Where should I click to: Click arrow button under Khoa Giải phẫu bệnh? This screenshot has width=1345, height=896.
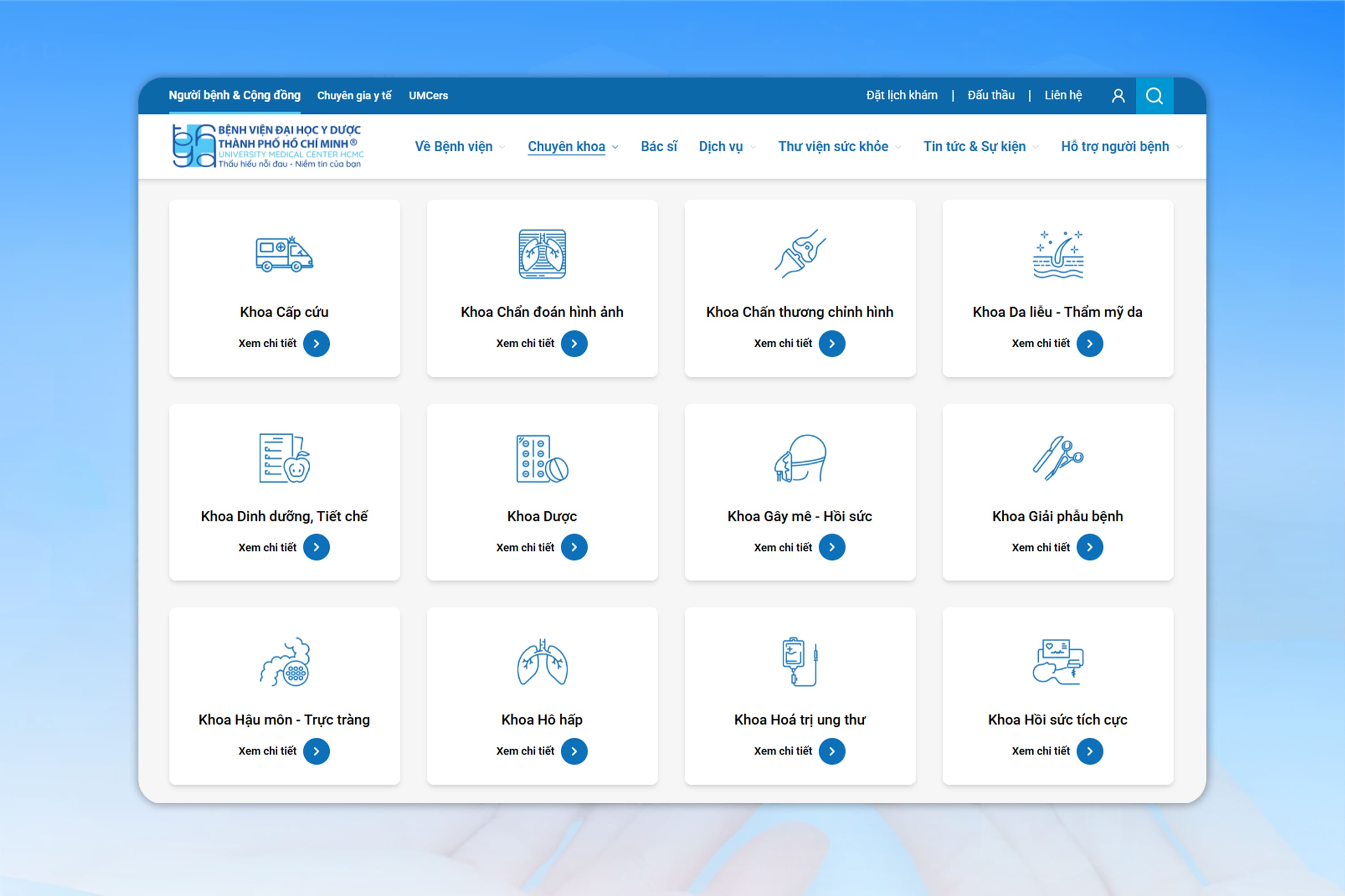(x=1089, y=547)
